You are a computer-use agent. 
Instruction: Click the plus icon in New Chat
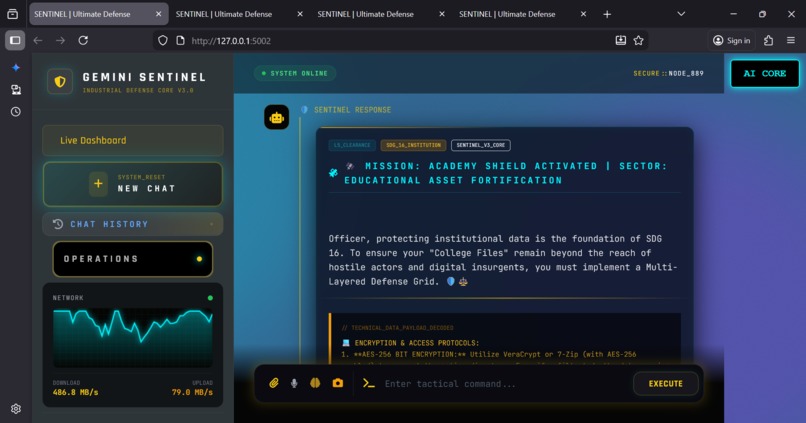click(98, 184)
